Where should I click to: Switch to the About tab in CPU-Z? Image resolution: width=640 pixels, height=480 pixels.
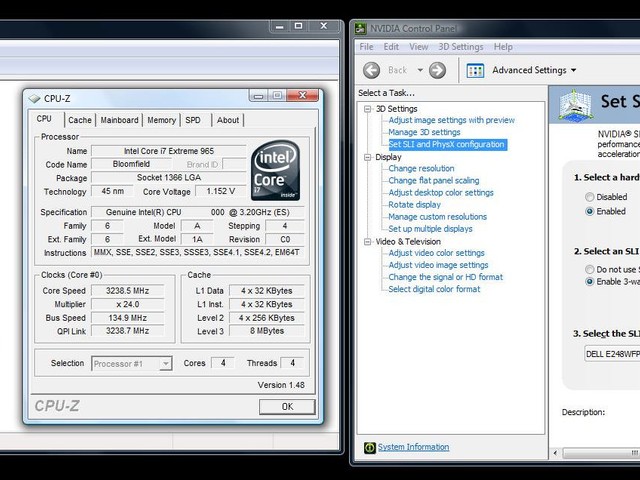click(x=228, y=120)
